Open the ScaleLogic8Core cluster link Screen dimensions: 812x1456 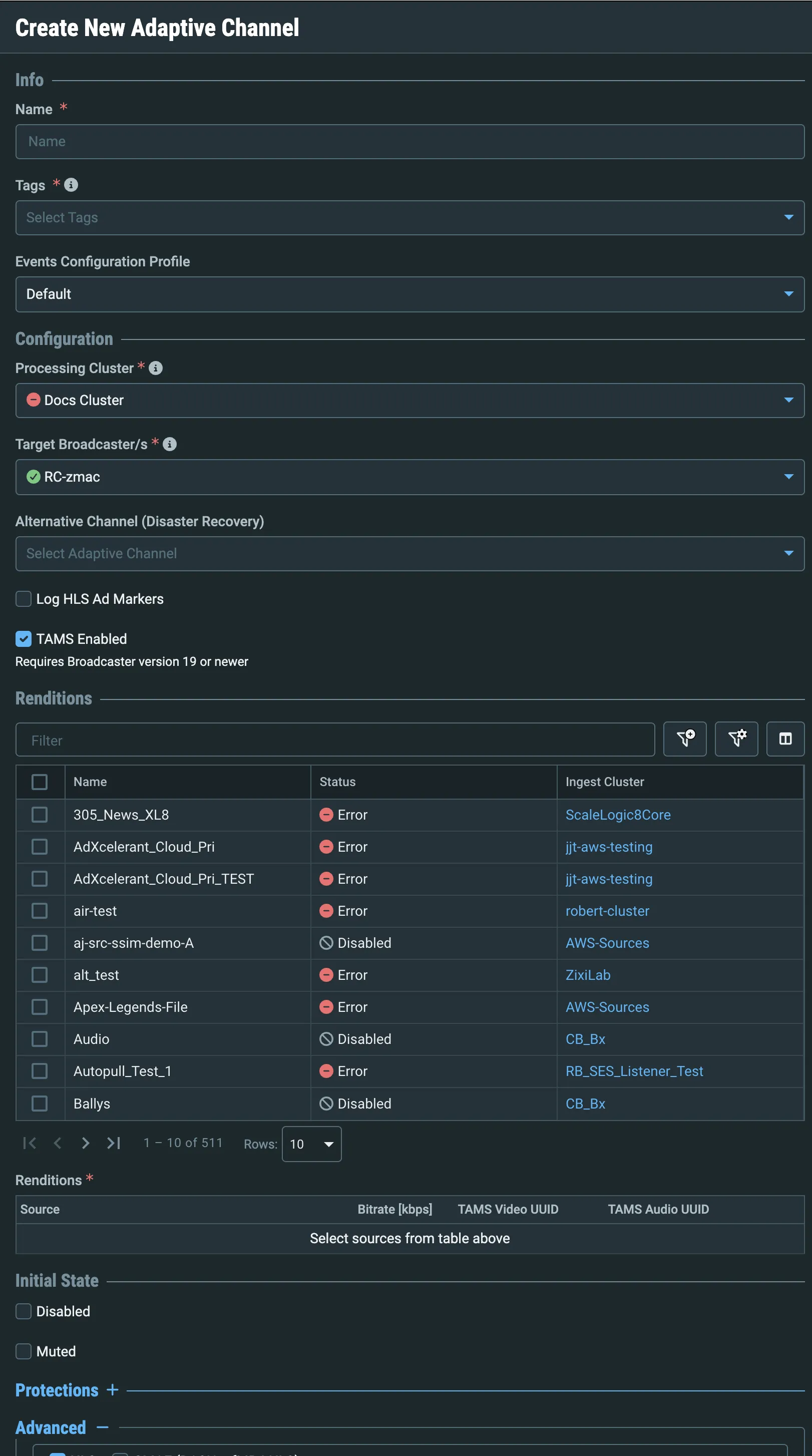click(x=618, y=815)
